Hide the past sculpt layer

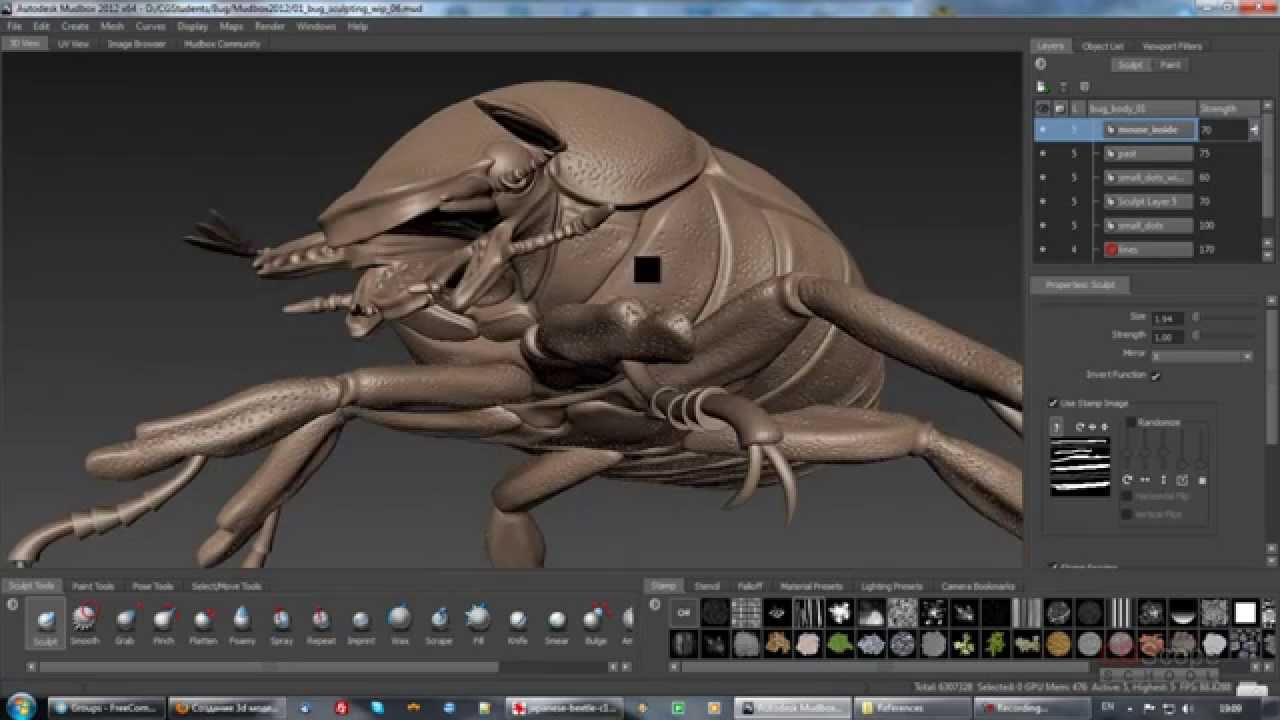(x=1042, y=154)
